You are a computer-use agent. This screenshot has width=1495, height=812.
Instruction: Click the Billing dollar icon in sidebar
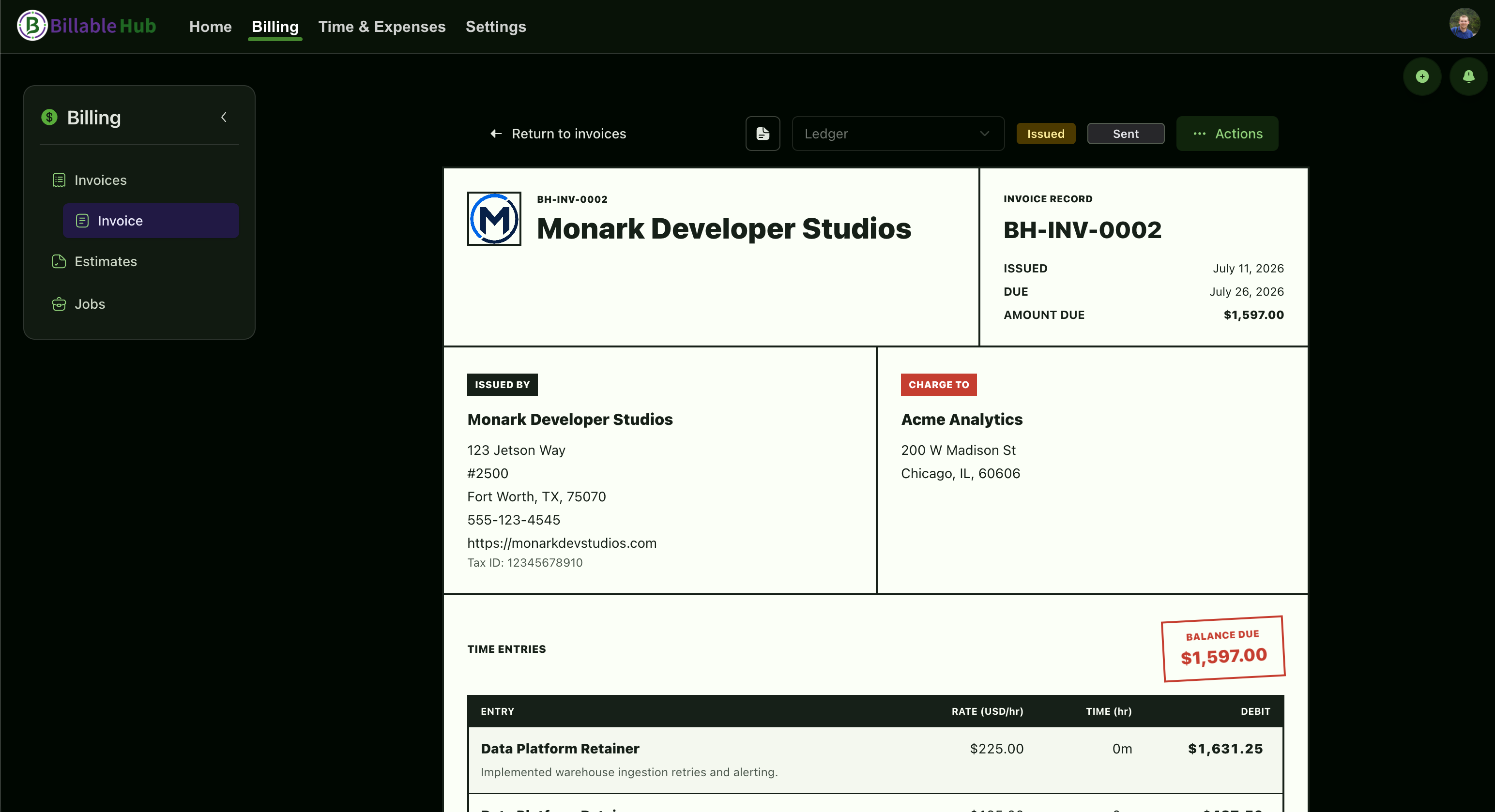pyautogui.click(x=49, y=117)
